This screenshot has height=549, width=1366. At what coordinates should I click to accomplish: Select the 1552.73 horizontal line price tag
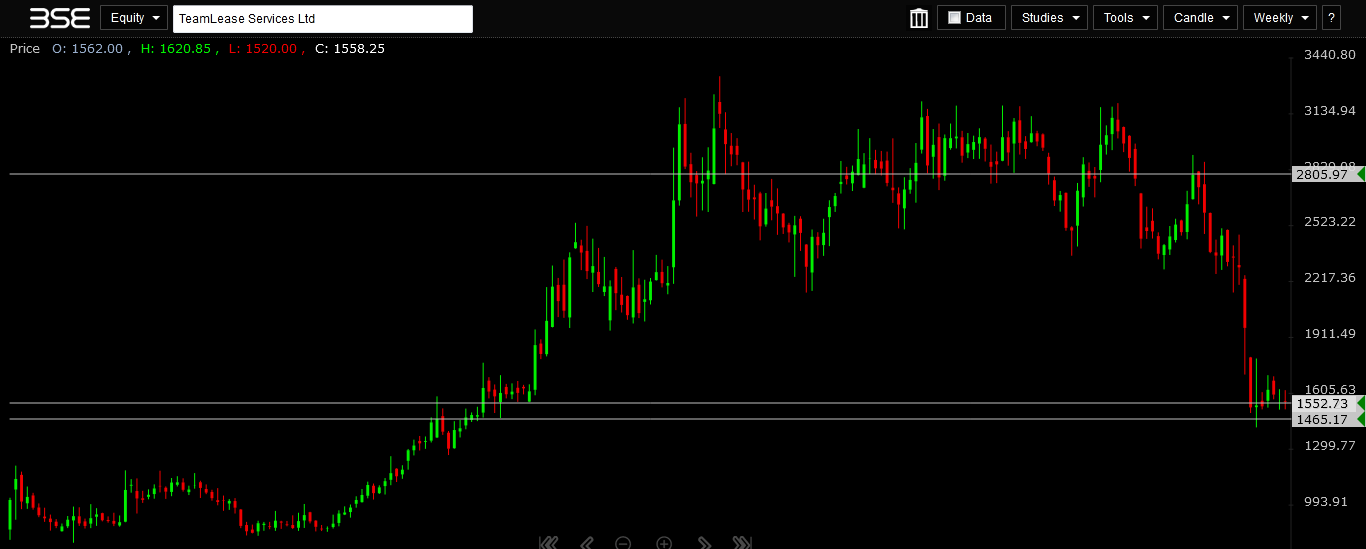tap(1322, 403)
